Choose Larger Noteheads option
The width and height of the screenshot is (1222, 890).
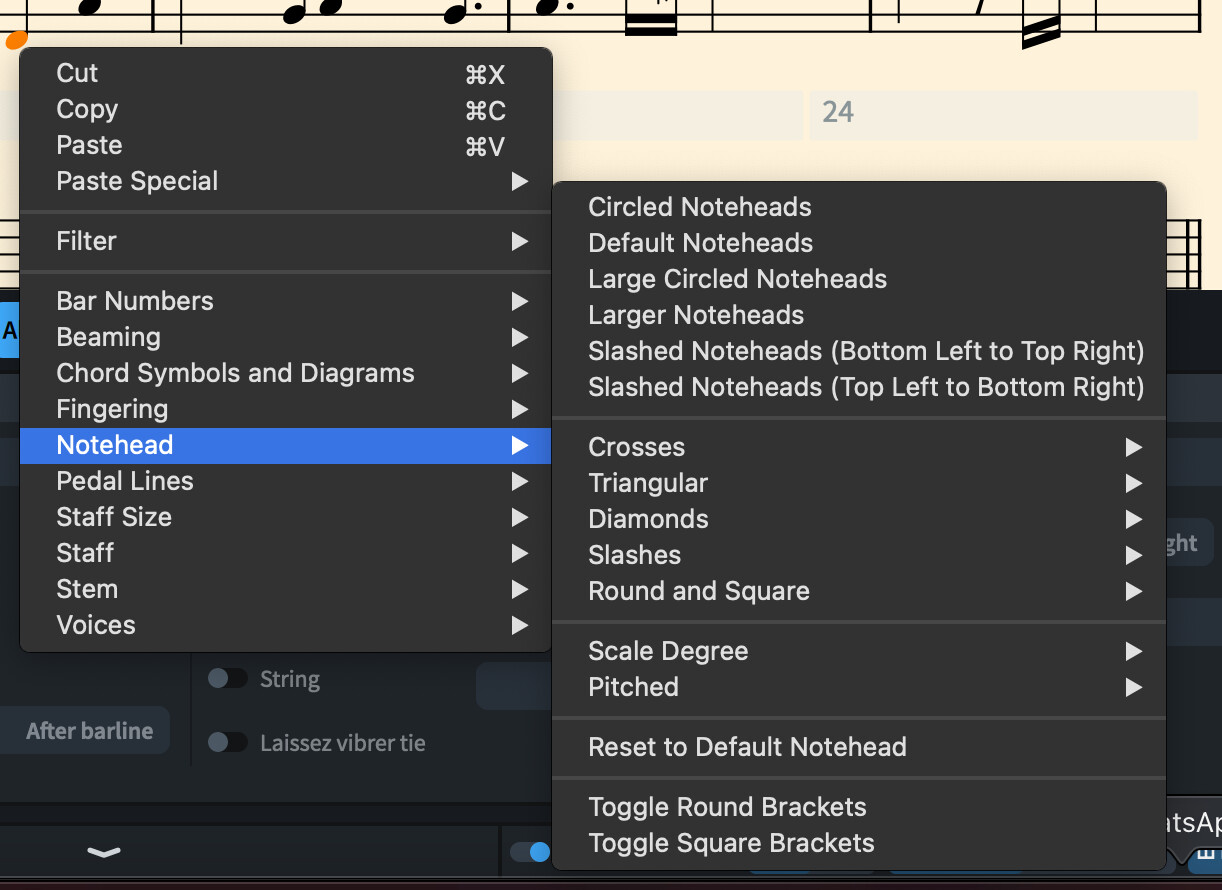696,315
